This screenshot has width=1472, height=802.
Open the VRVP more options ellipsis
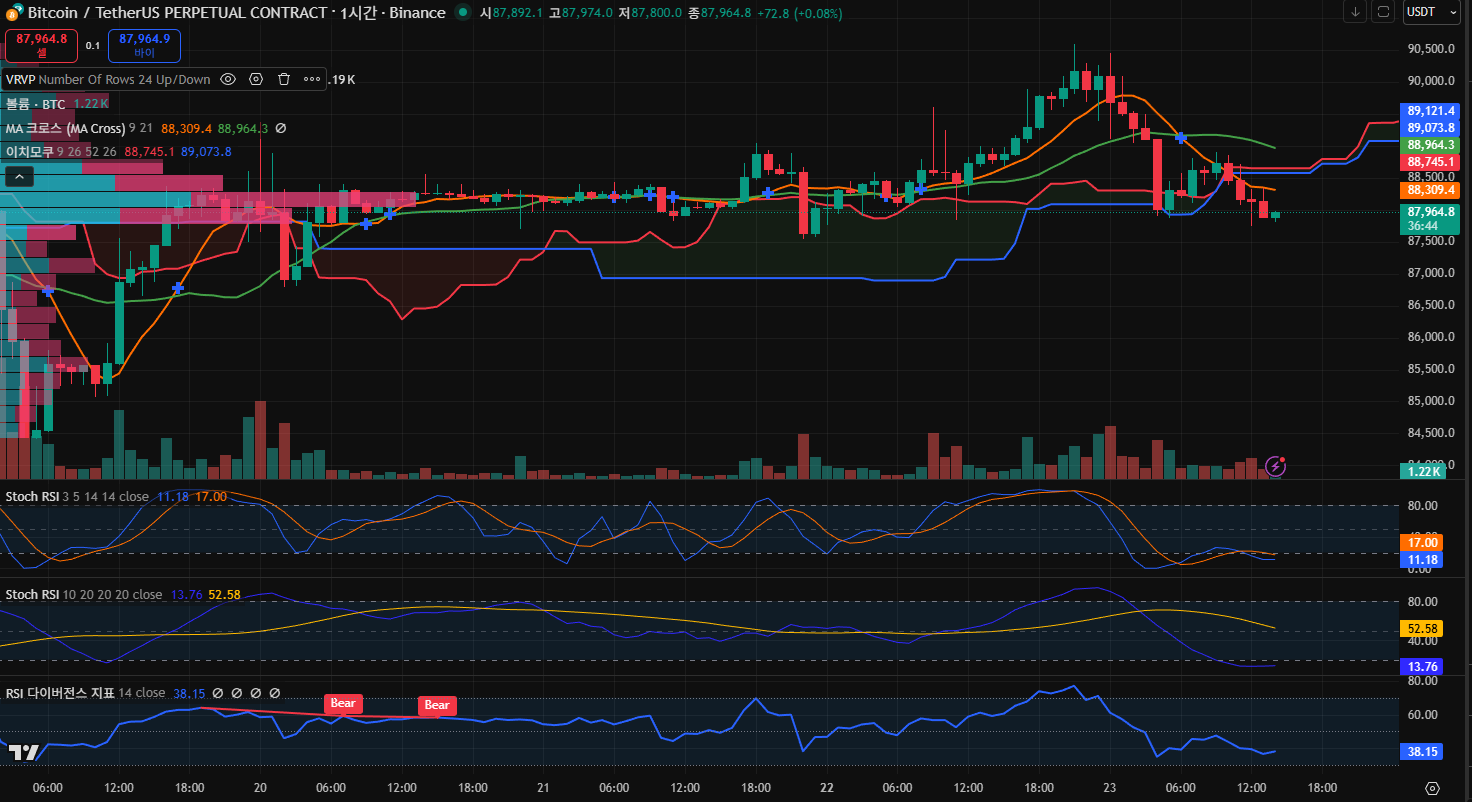tap(312, 79)
